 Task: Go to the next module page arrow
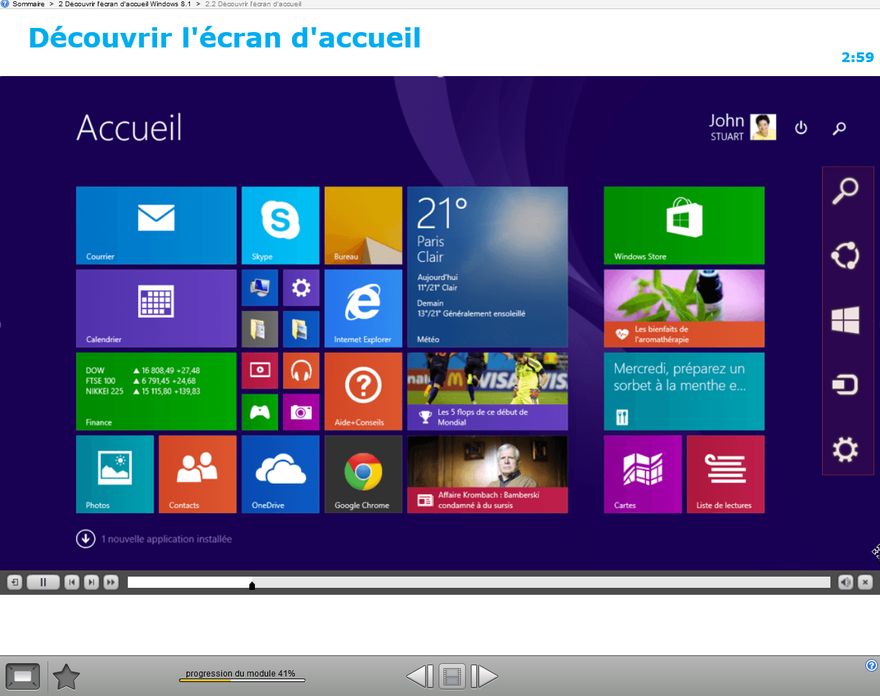click(x=484, y=677)
